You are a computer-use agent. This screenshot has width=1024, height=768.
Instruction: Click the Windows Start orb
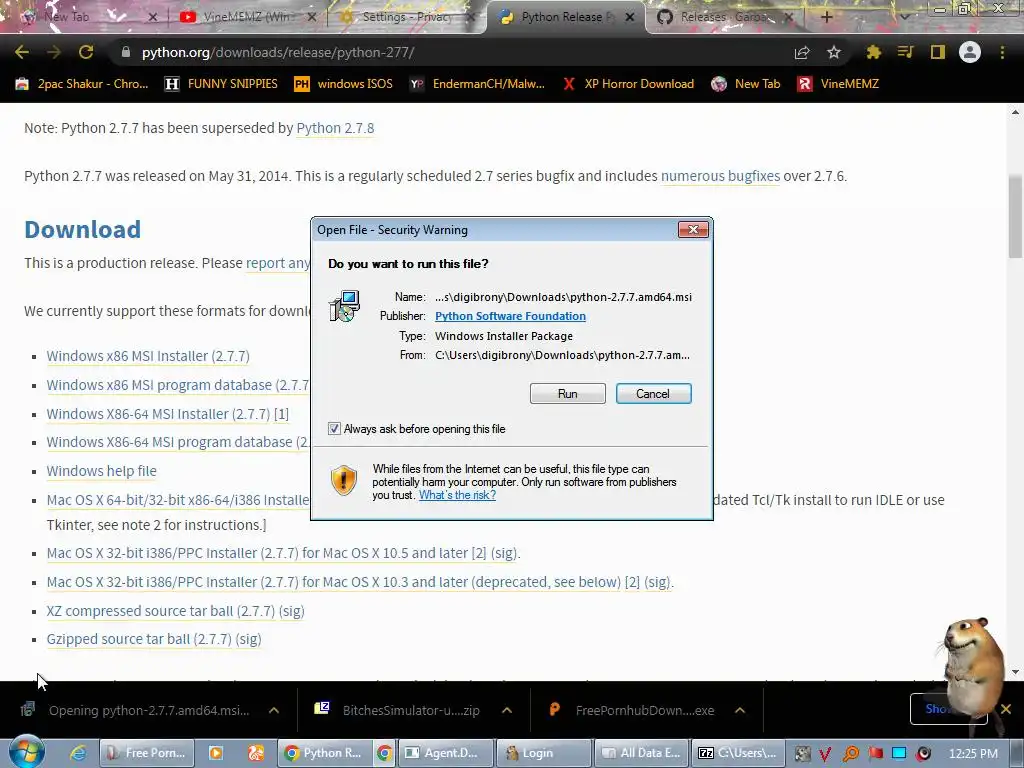click(27, 751)
